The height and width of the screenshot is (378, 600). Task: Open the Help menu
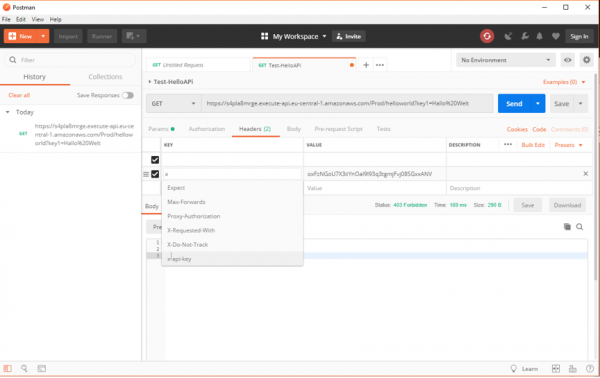(x=55, y=20)
